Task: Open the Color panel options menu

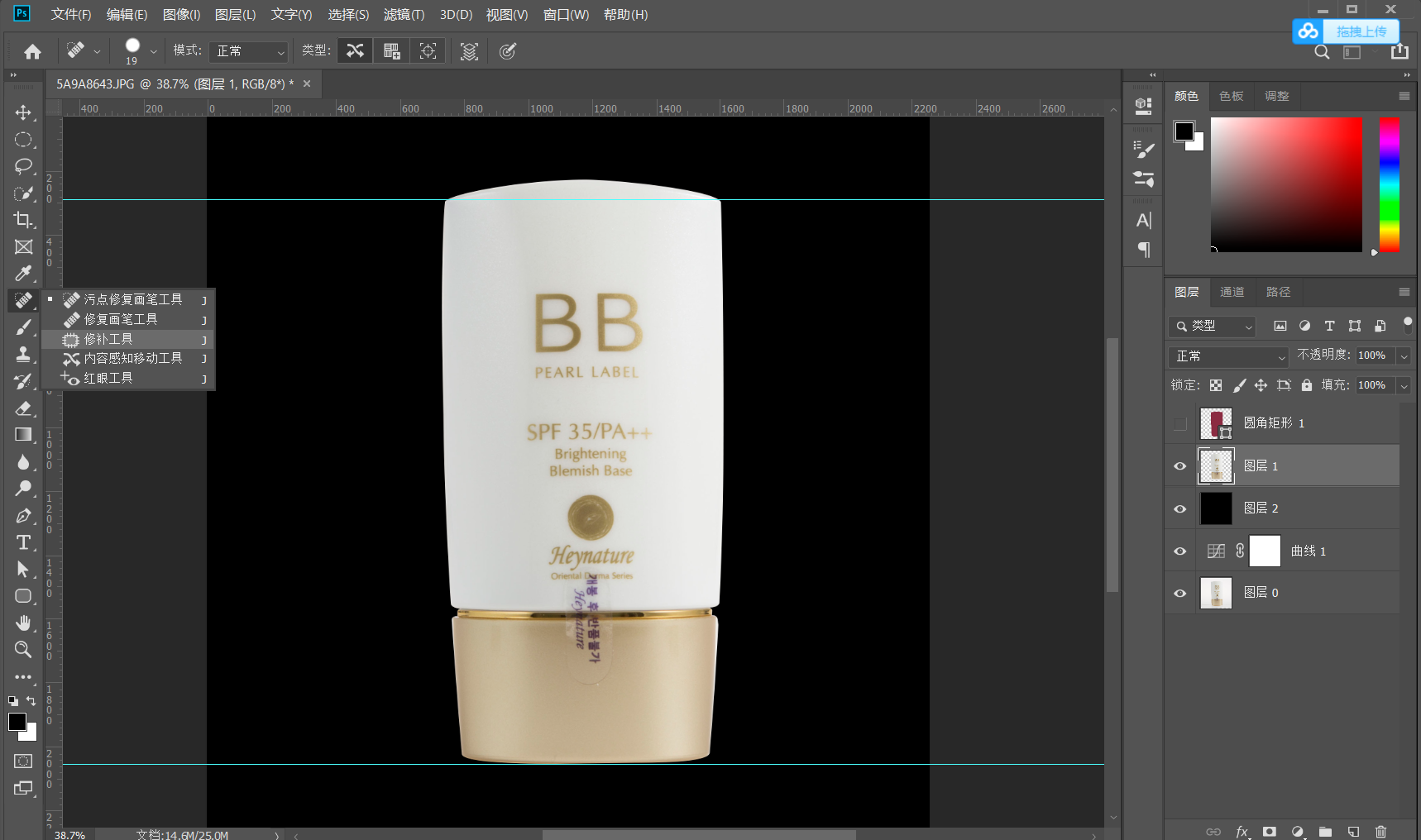Action: point(1404,96)
